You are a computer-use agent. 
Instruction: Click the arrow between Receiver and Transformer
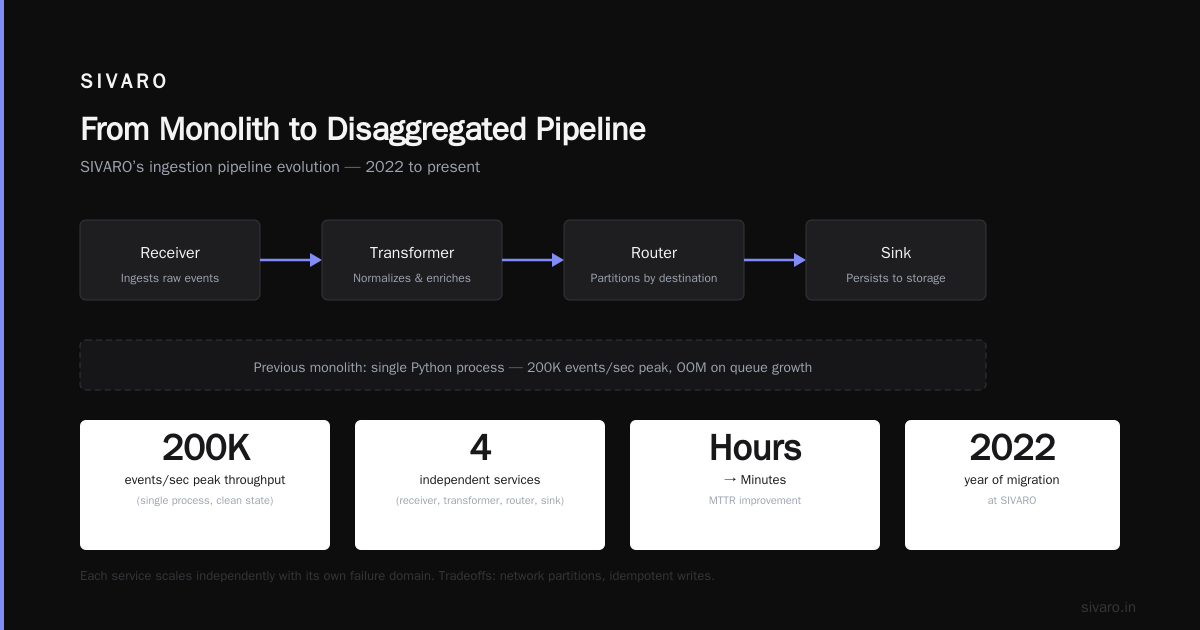point(291,260)
